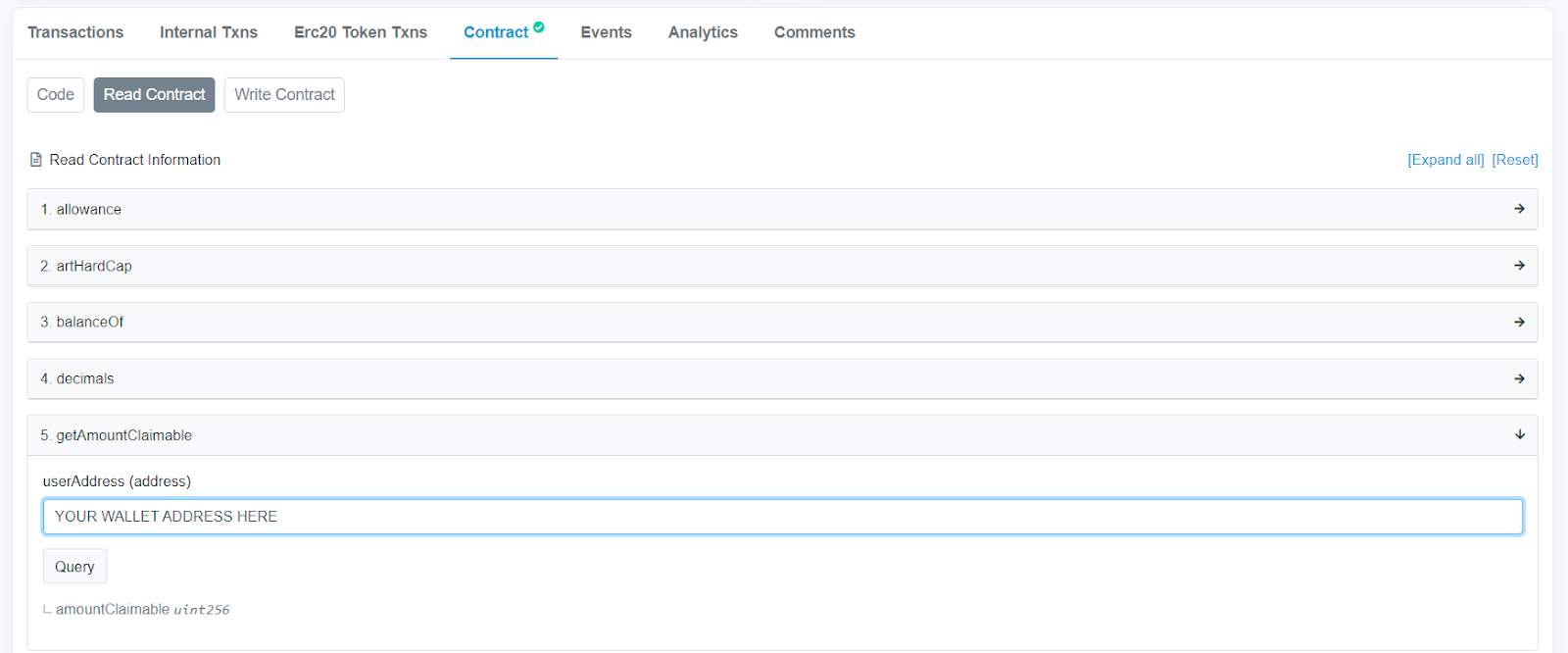Collapse the getAmountClaimable row arrow
1568x653 pixels.
click(1519, 434)
